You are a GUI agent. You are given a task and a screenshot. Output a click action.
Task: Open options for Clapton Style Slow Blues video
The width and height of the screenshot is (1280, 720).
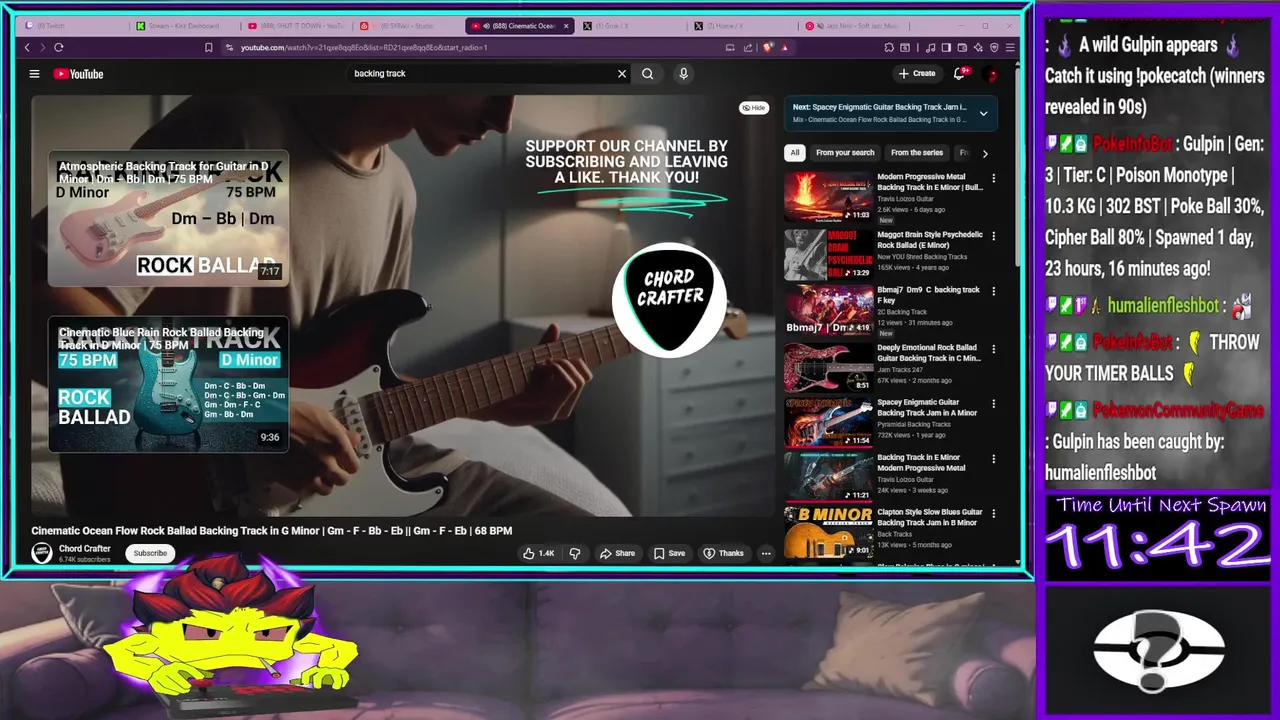993,514
